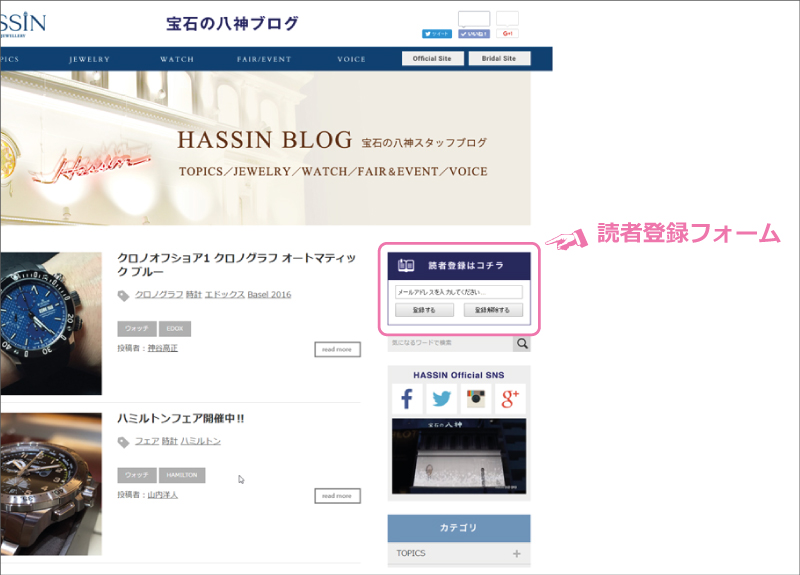Click read more for ハミルトンフェア article
Viewport: 800px width, 575px height.
point(337,496)
